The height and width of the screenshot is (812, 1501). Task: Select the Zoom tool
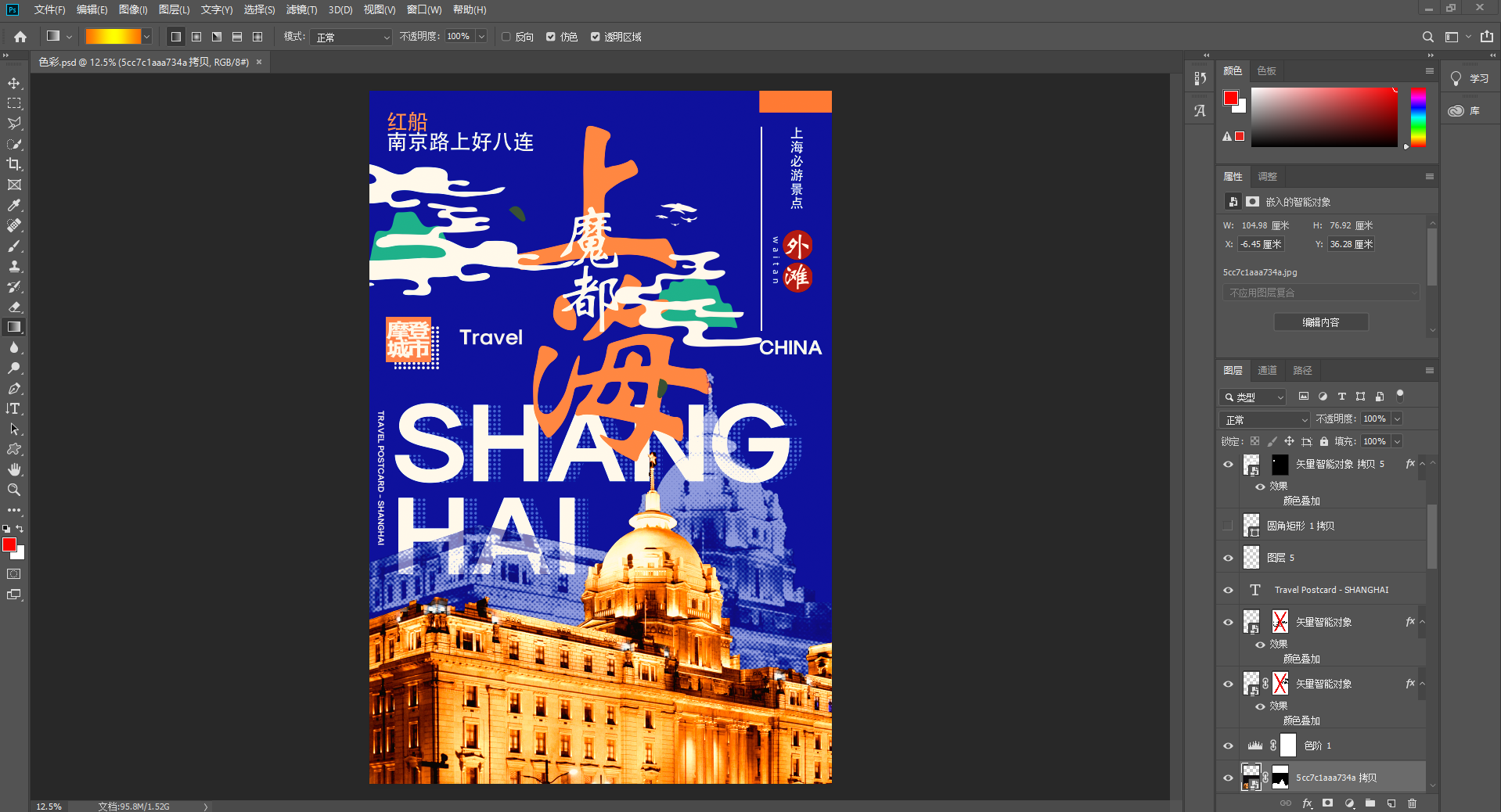tap(14, 490)
